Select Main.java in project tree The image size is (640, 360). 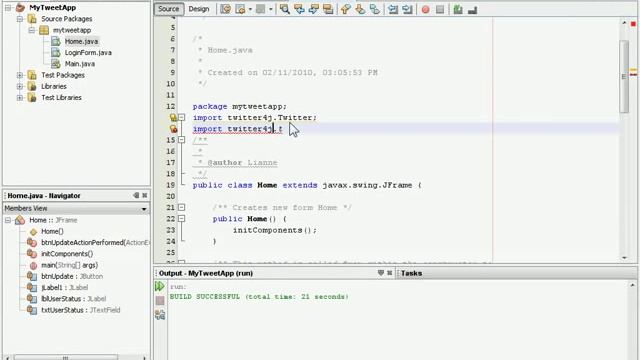[x=80, y=64]
